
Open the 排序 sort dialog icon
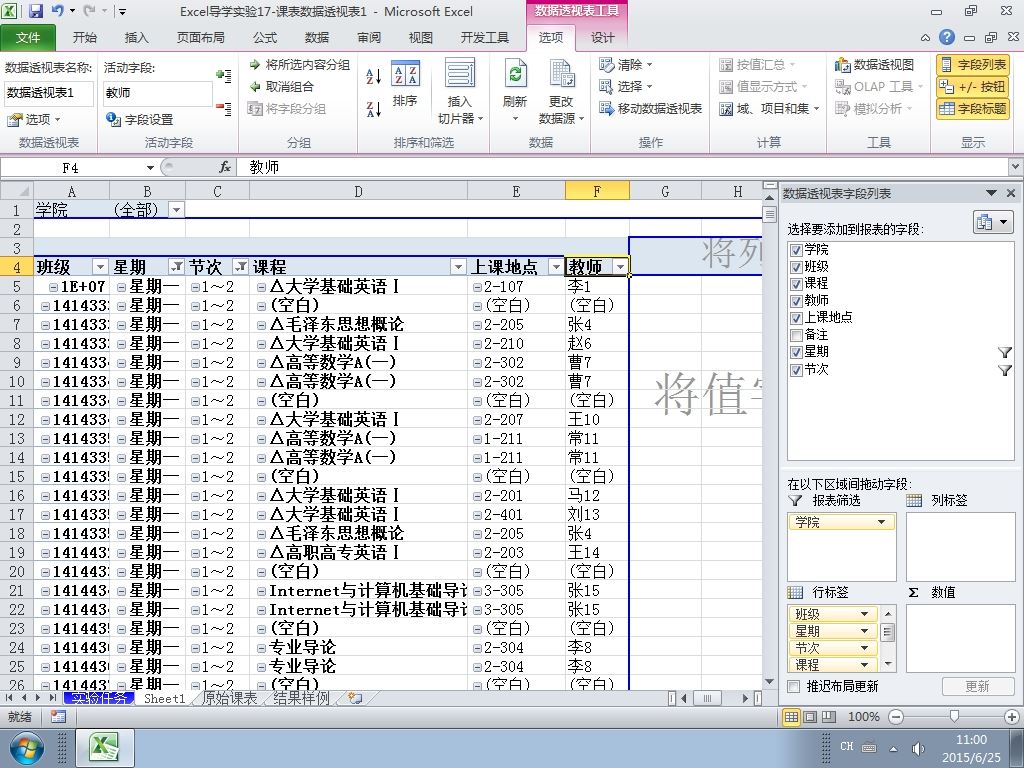[x=405, y=84]
